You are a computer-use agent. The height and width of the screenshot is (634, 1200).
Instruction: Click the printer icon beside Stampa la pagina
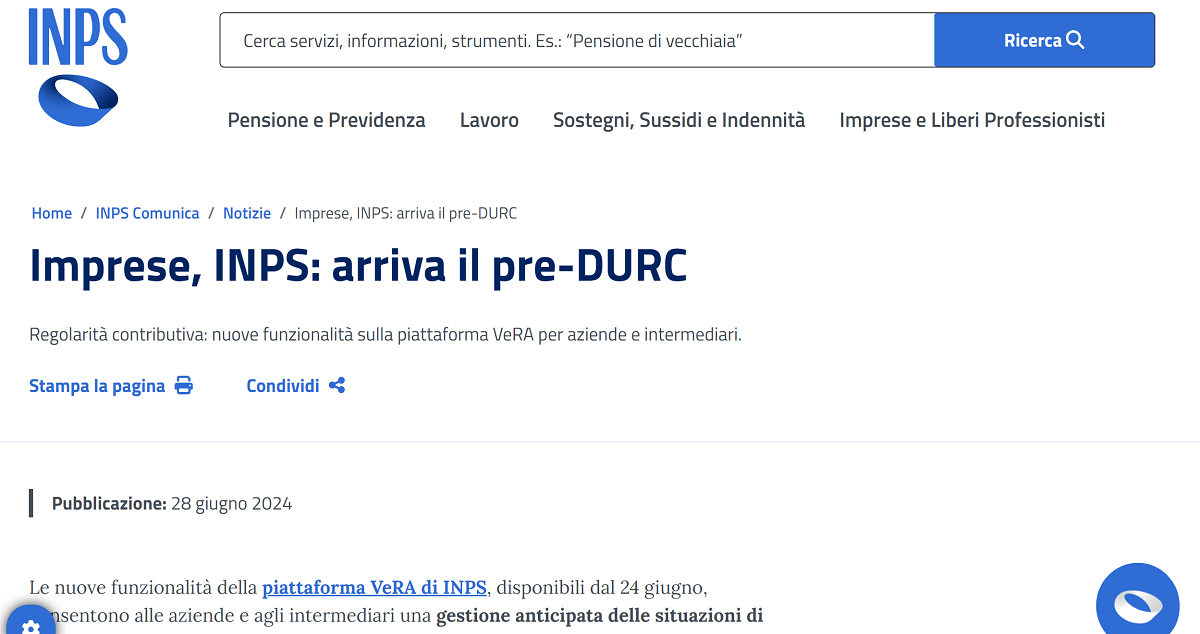(x=184, y=386)
